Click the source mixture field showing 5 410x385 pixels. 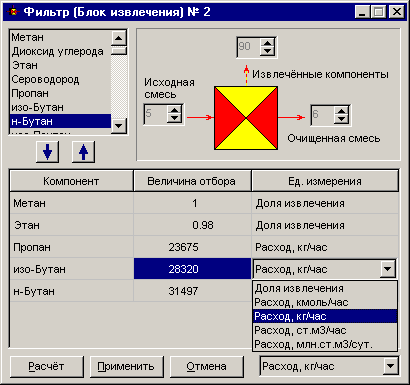156,114
